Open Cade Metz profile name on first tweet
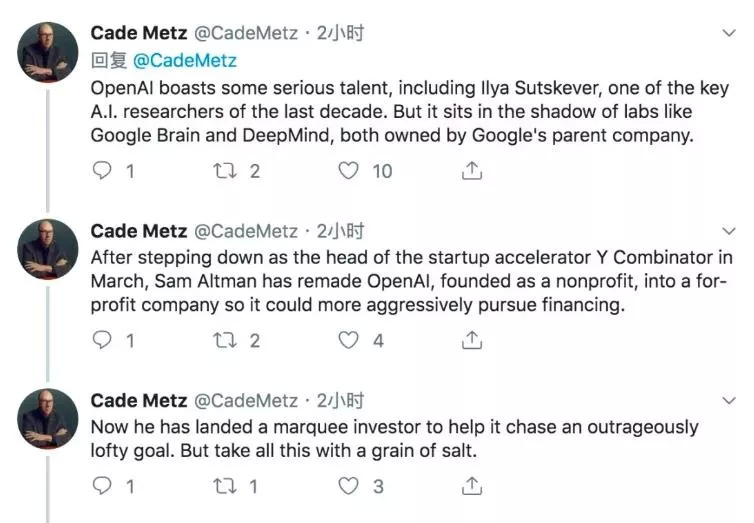 (x=138, y=34)
